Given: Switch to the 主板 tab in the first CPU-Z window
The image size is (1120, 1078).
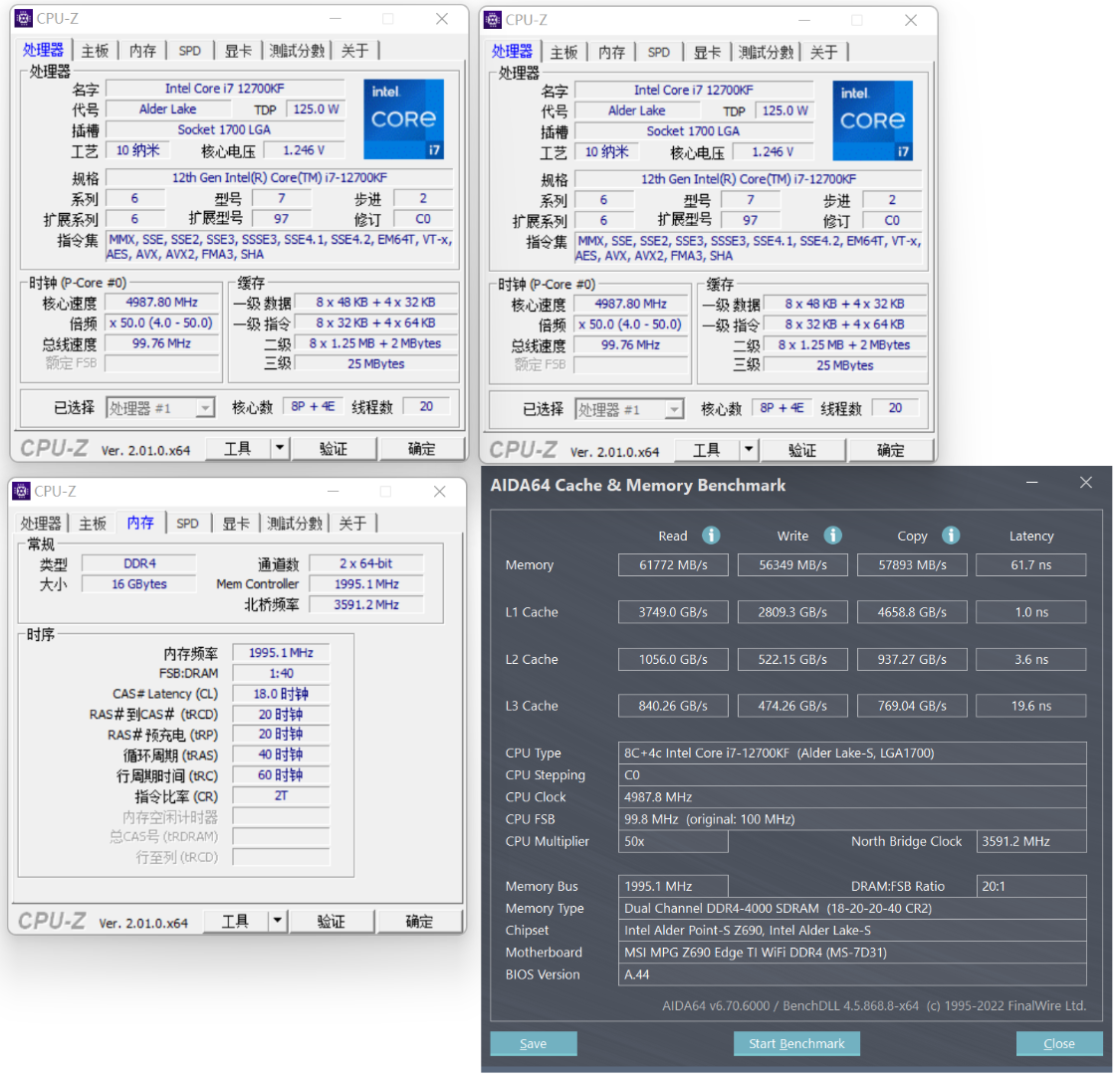Looking at the screenshot, I should (x=95, y=50).
